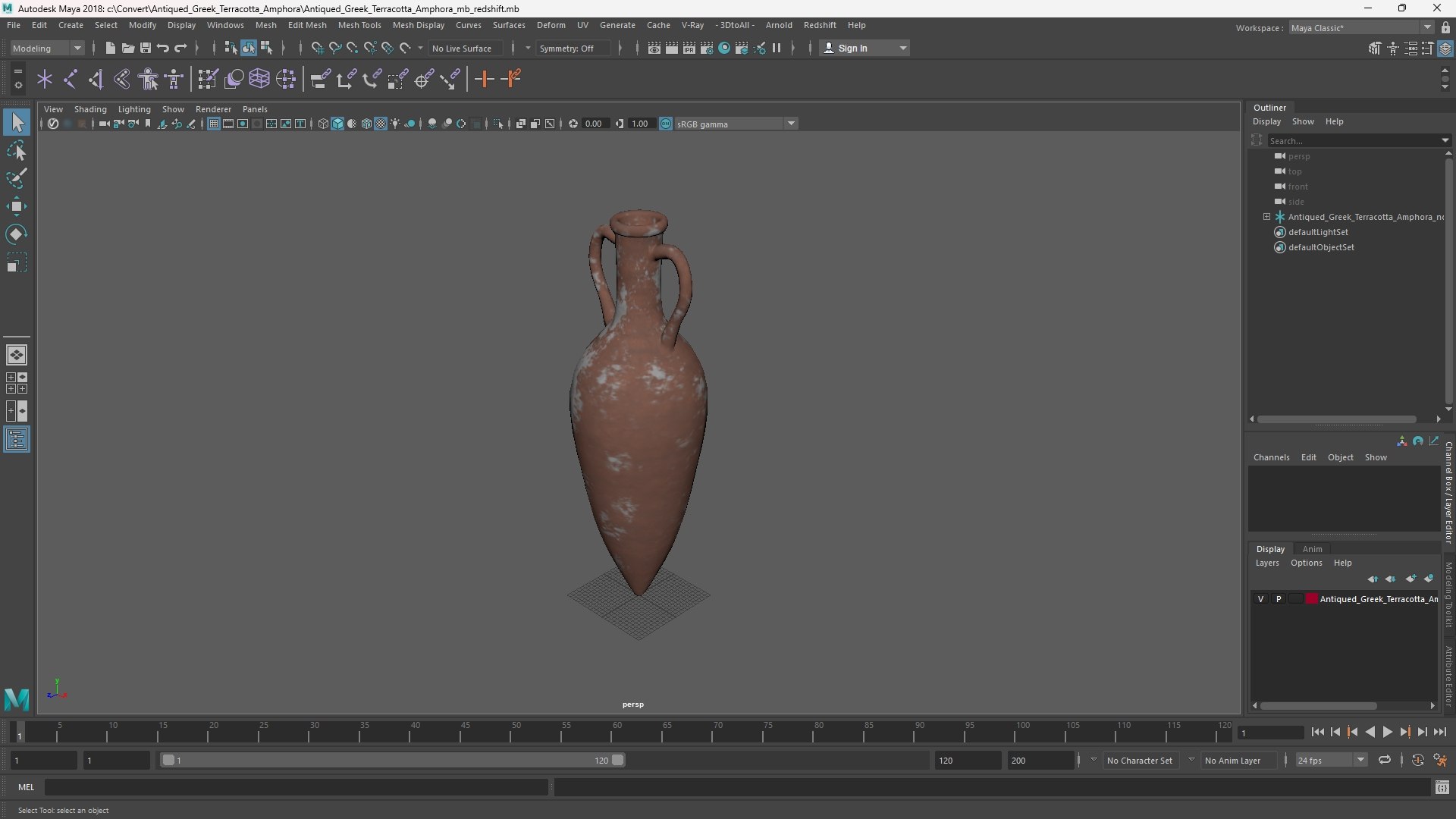
Task: Toggle layer visibility V box
Action: [x=1261, y=599]
